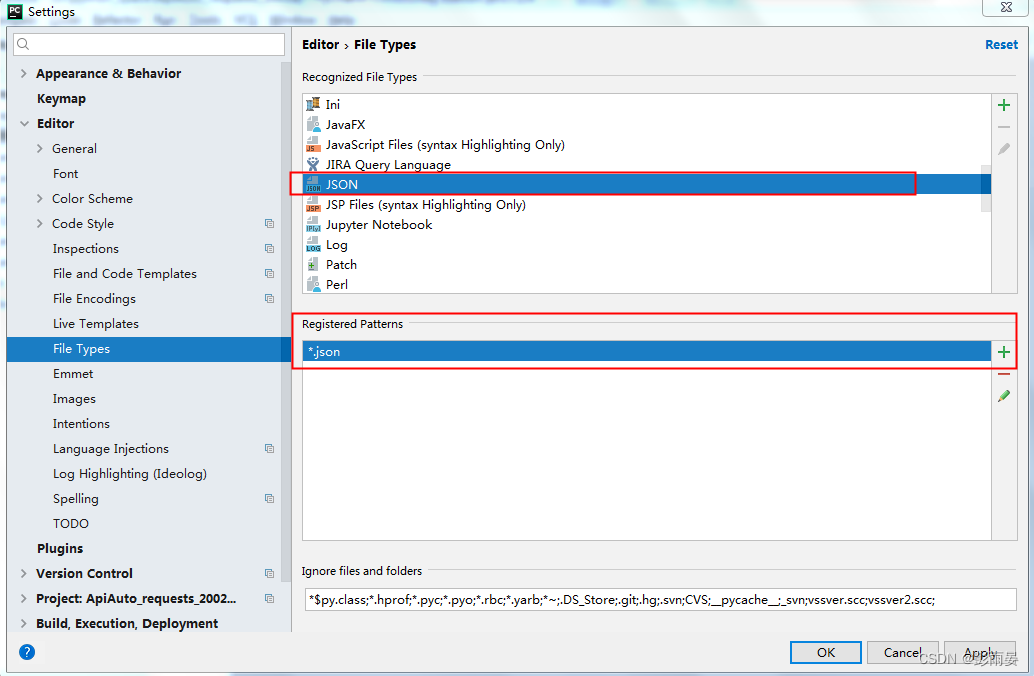Click the project-level icon beside Code Style
Screen dimensions: 1034x676
click(x=269, y=224)
